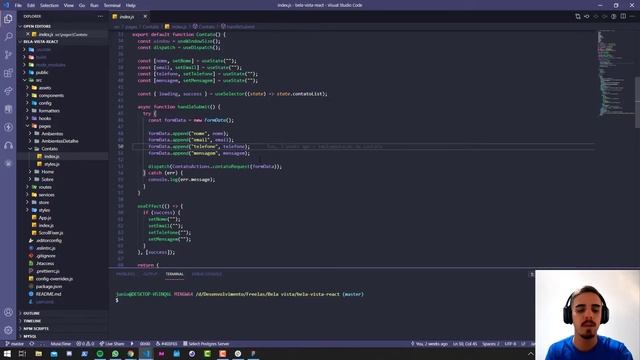Open the Live Share activity bar icon

point(8,91)
